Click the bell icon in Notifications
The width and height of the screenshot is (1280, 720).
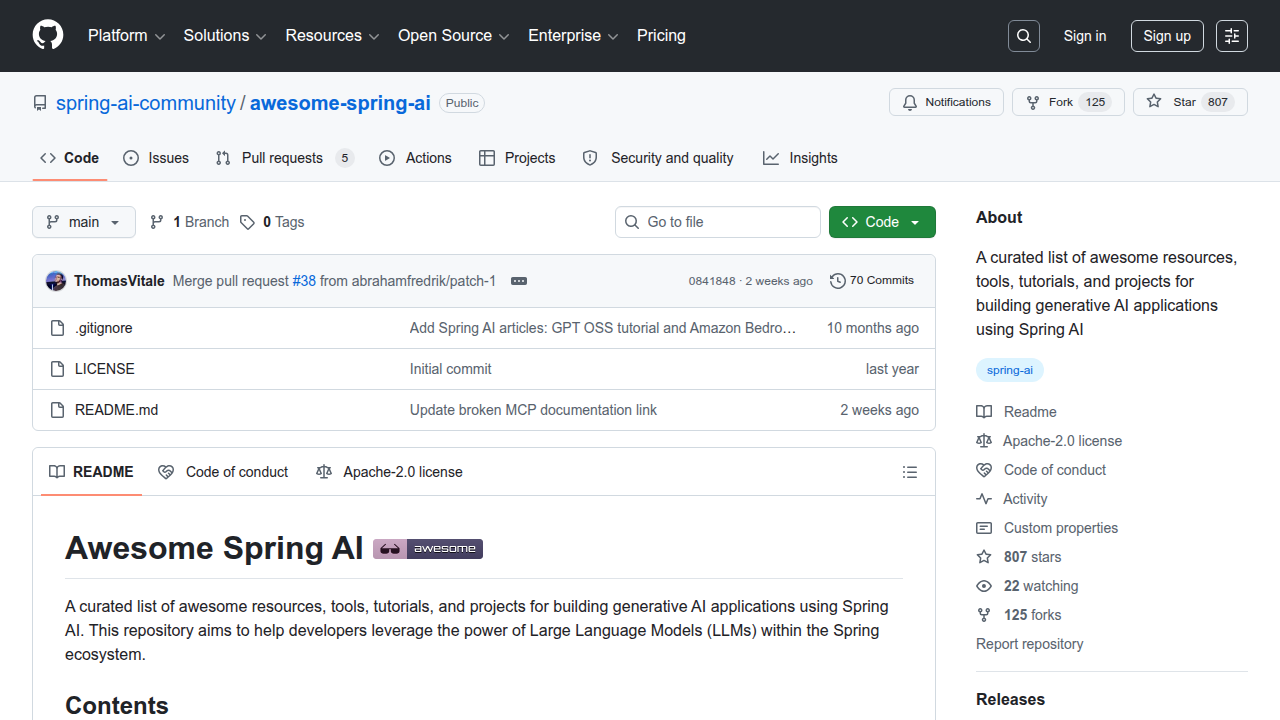[x=910, y=102]
